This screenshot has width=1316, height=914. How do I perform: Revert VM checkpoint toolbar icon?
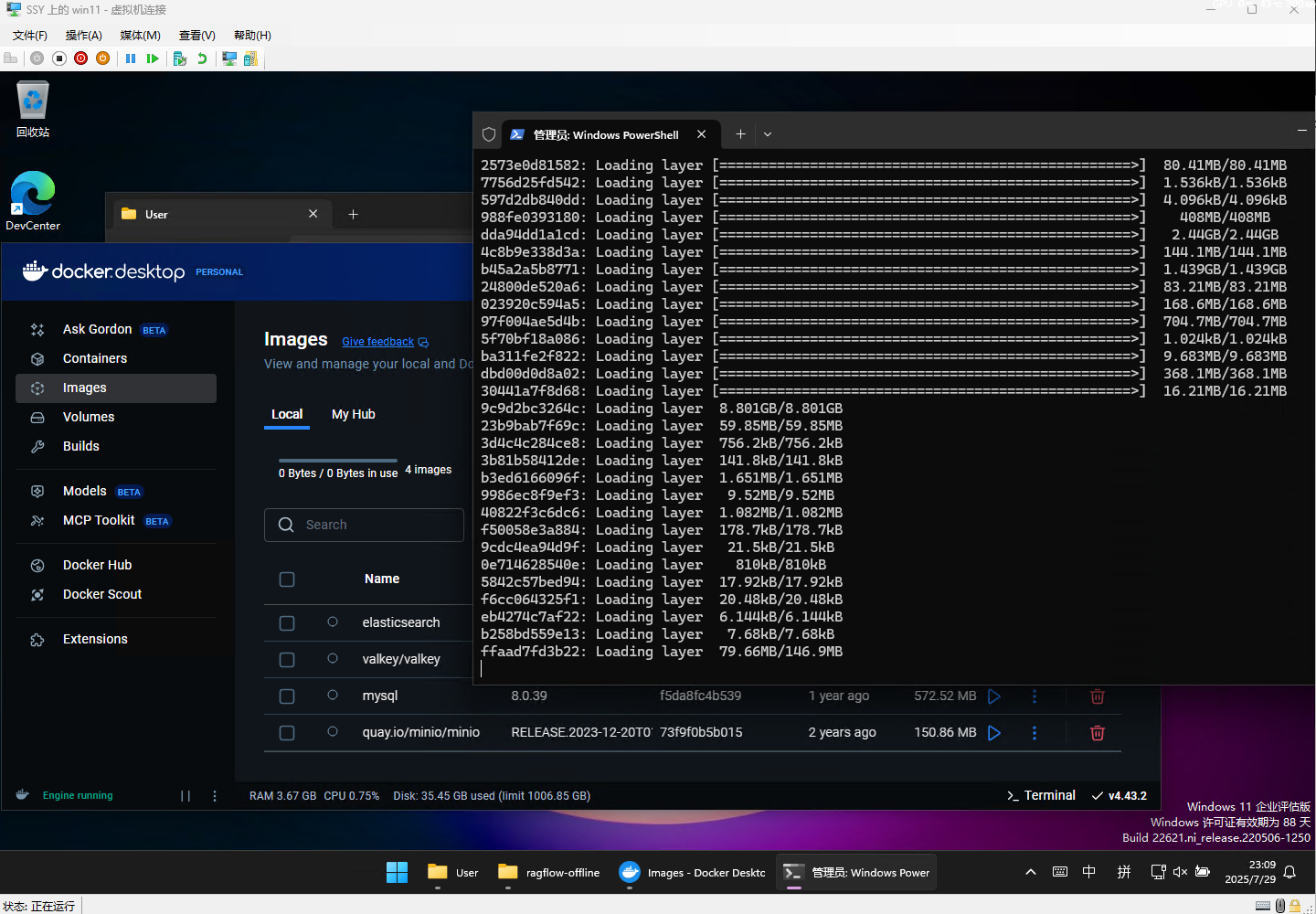coord(202,58)
